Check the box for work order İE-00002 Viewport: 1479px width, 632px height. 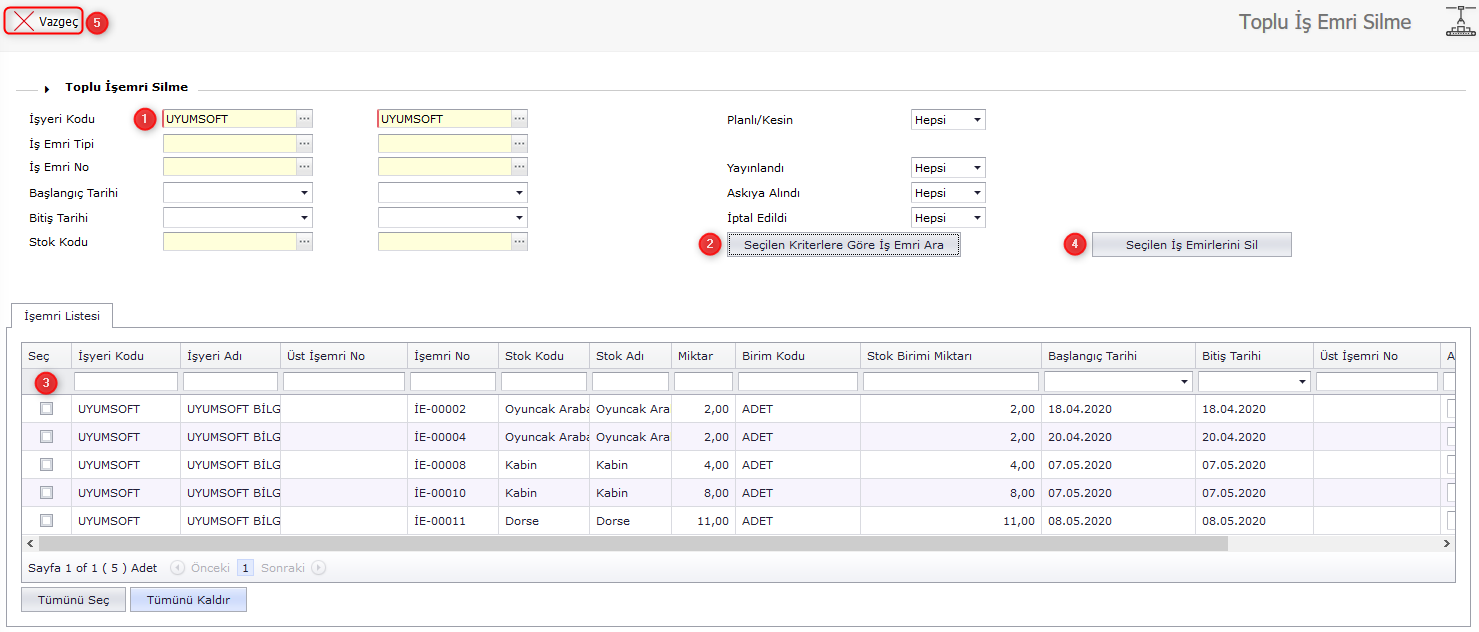[46, 409]
